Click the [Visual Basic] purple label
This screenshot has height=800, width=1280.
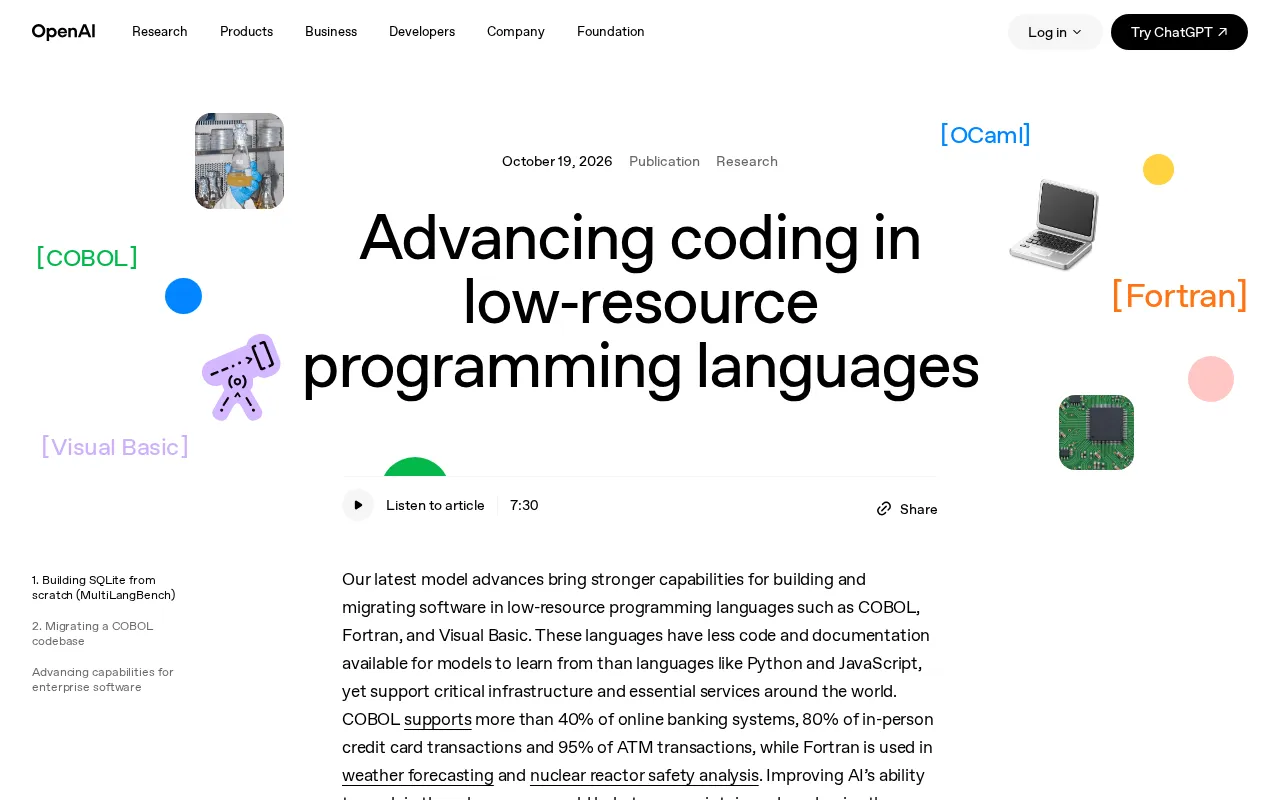(115, 447)
